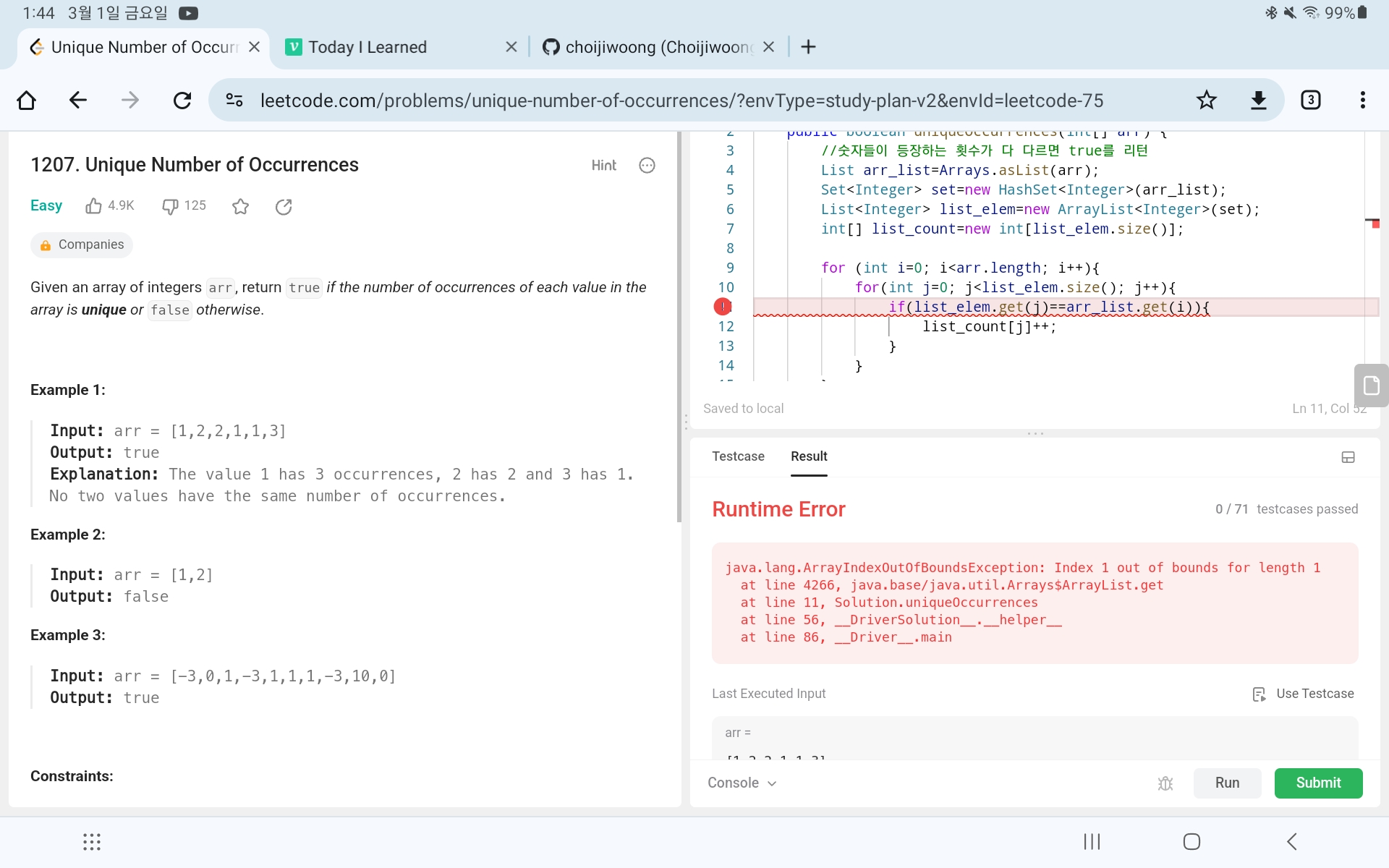Dislike the problem with thumbs down icon
Image resolution: width=1389 pixels, height=868 pixels.
click(x=170, y=206)
